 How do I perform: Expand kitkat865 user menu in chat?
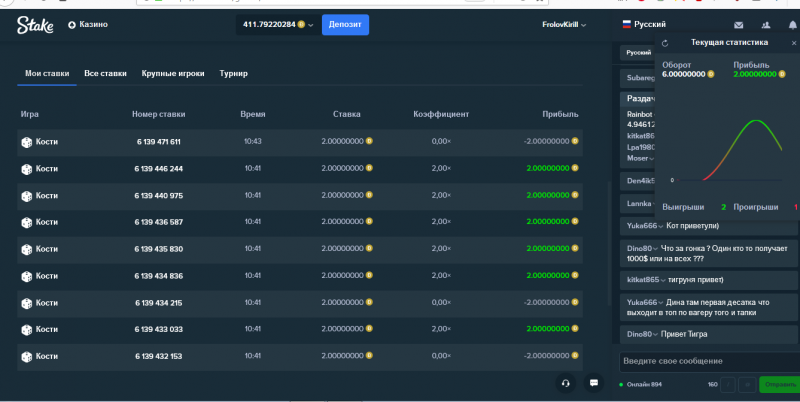click(663, 280)
